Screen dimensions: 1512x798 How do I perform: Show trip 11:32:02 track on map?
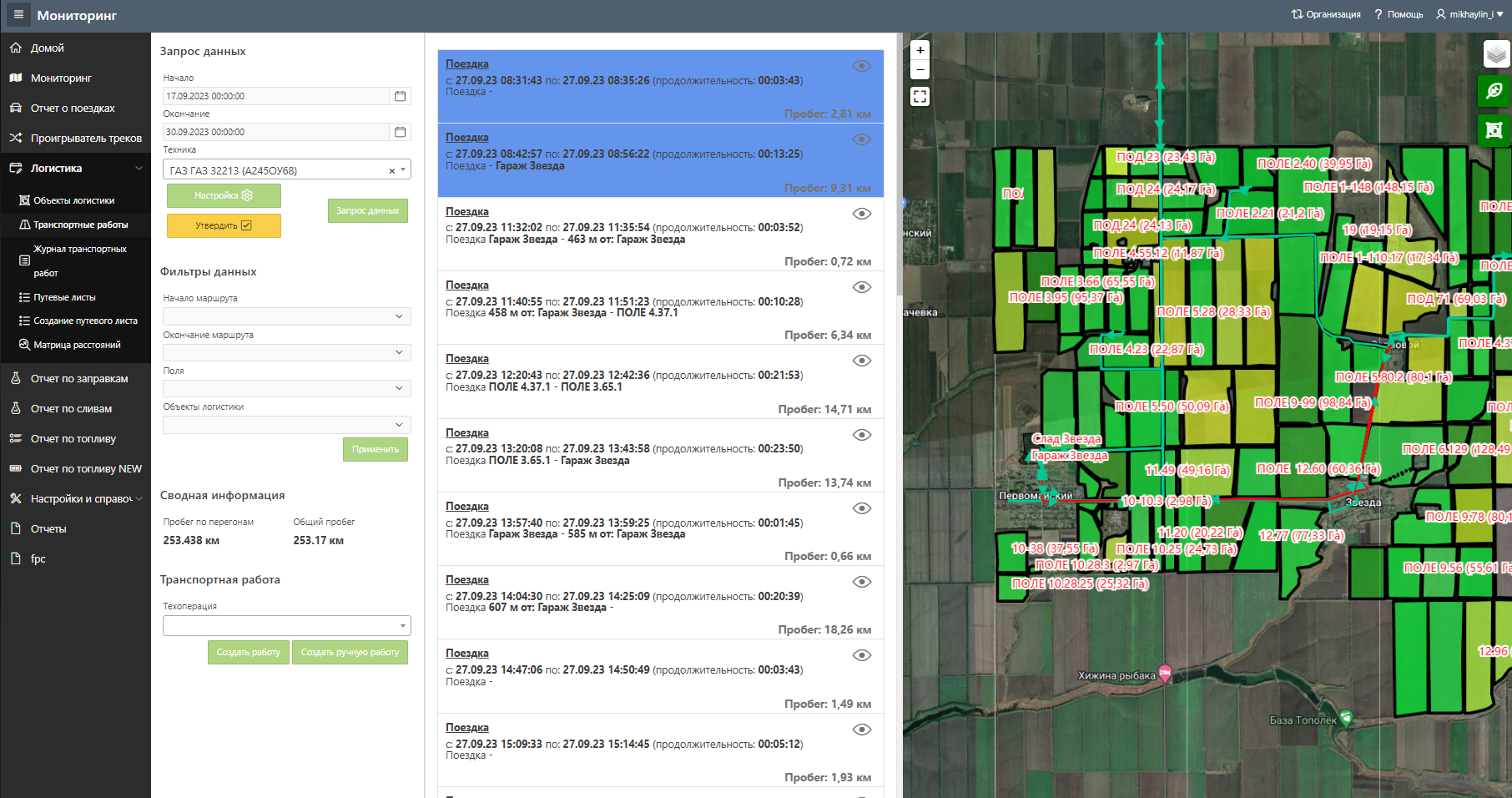point(861,214)
